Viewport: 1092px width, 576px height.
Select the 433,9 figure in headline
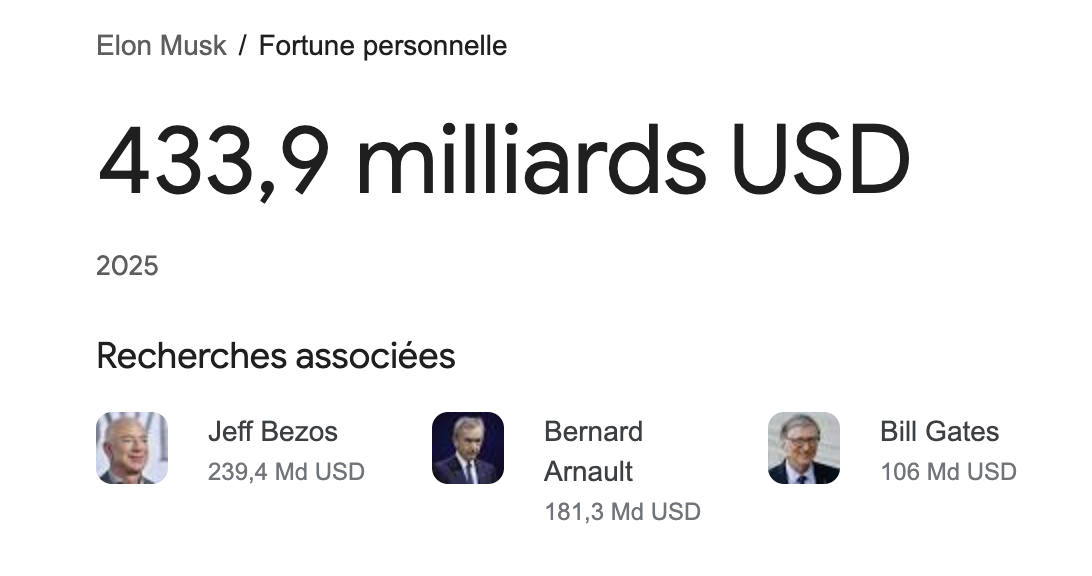coord(214,162)
